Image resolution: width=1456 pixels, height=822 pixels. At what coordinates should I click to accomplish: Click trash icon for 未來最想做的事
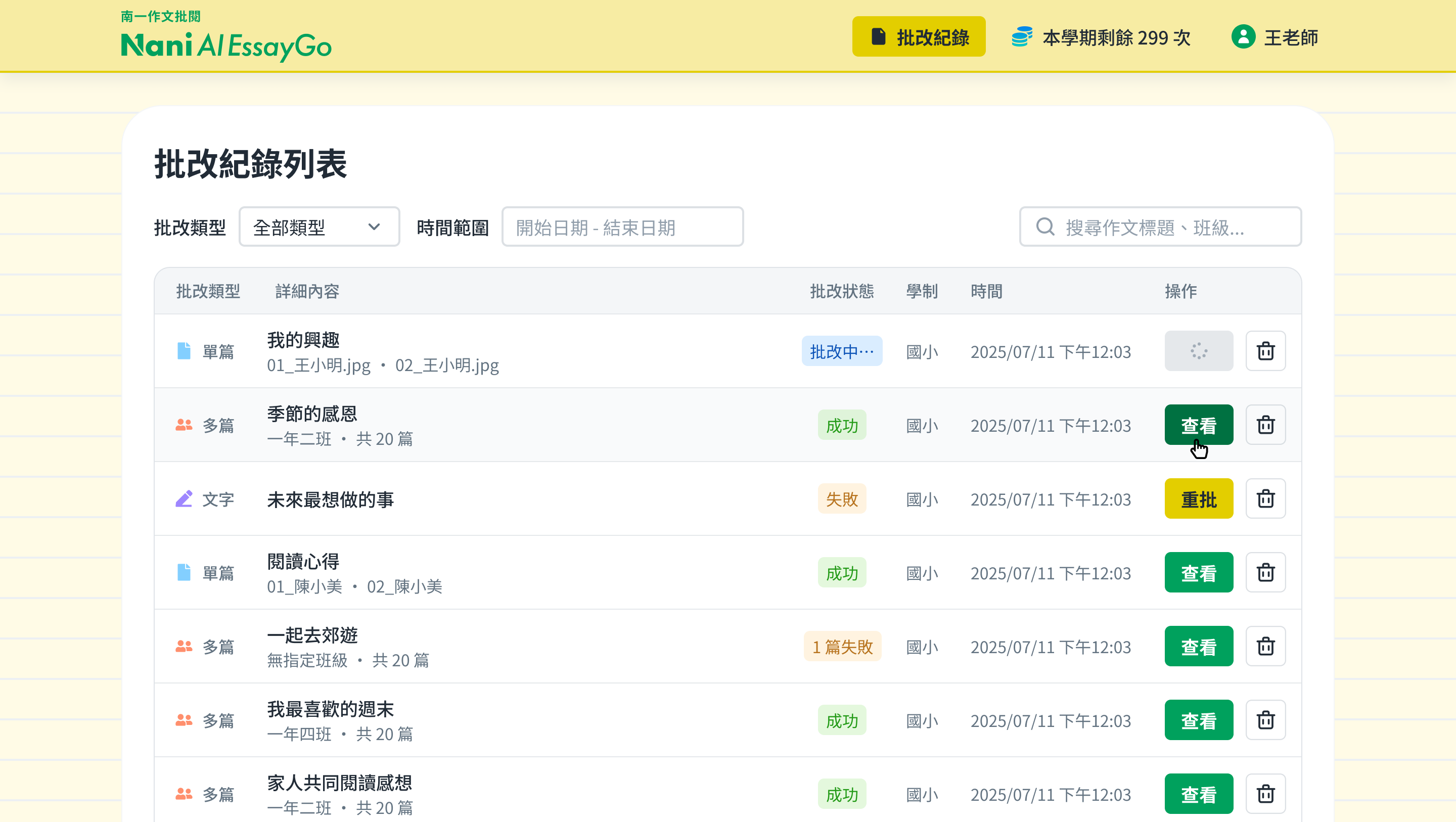(x=1265, y=498)
